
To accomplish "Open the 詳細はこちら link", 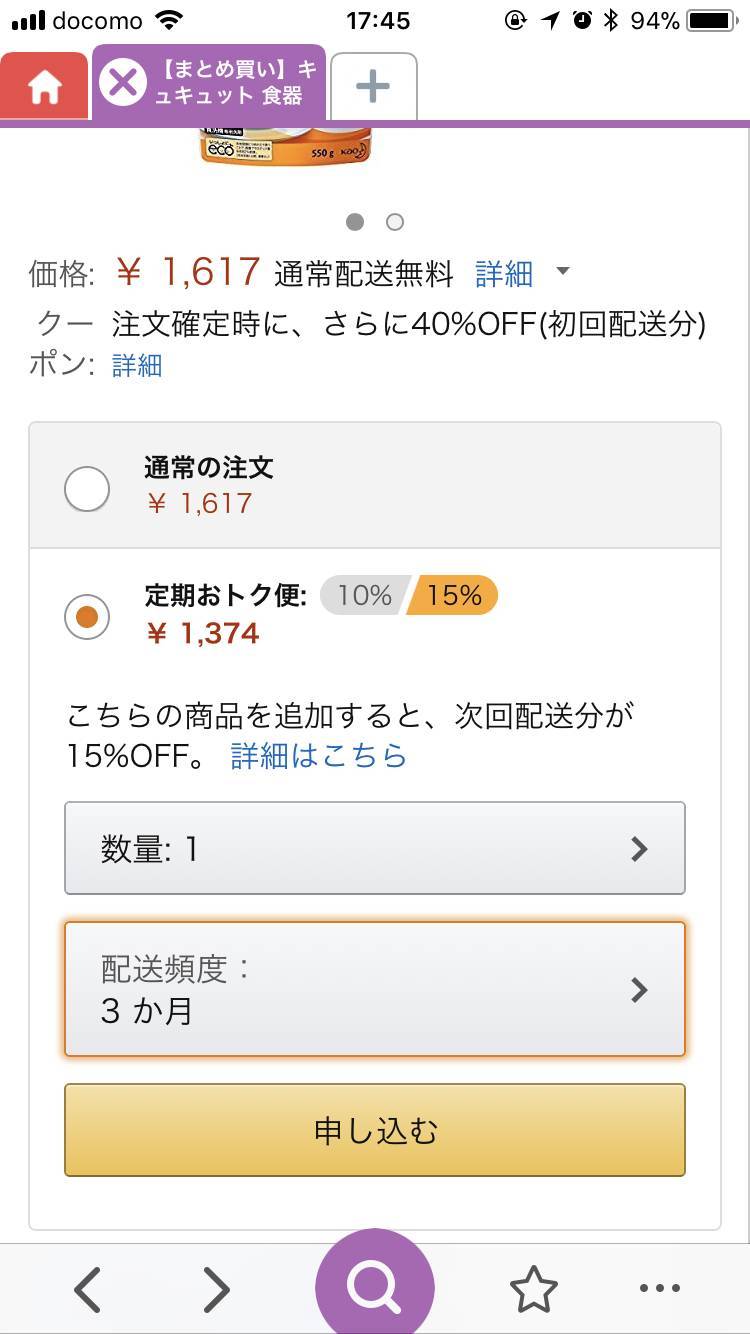I will coord(319,755).
